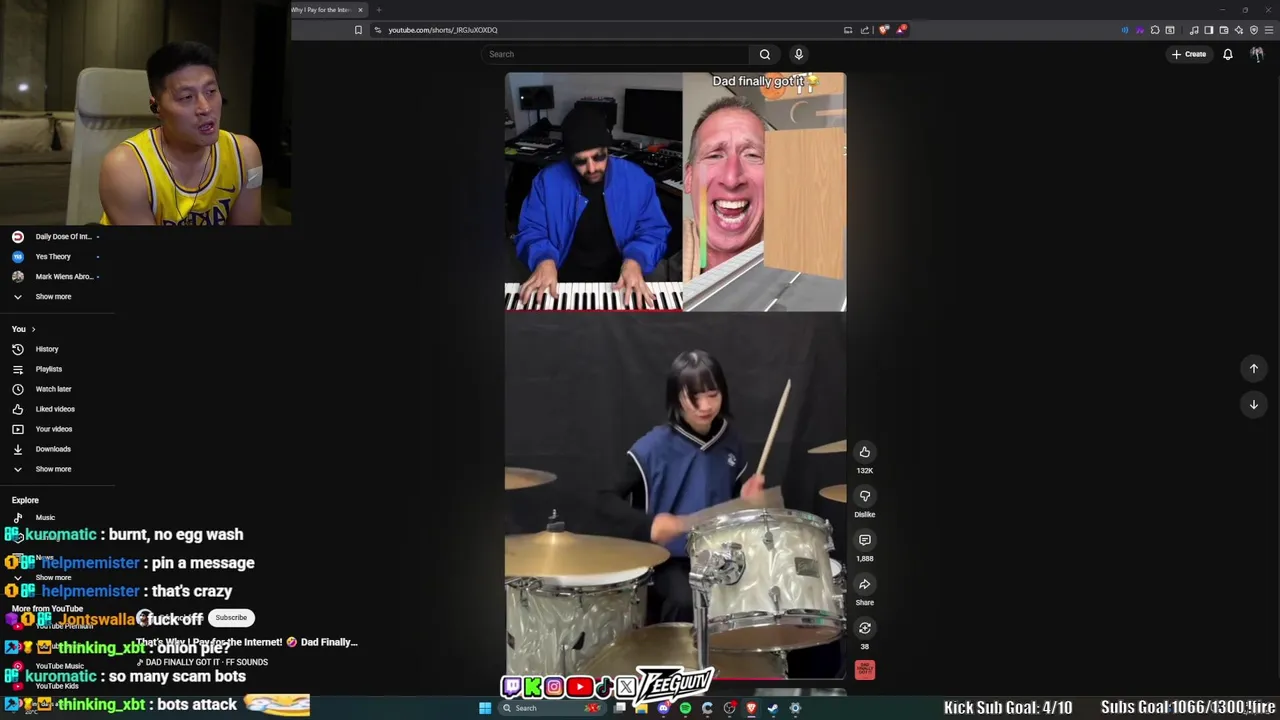Open the account avatar menu
This screenshot has width=1280, height=720.
click(1257, 54)
